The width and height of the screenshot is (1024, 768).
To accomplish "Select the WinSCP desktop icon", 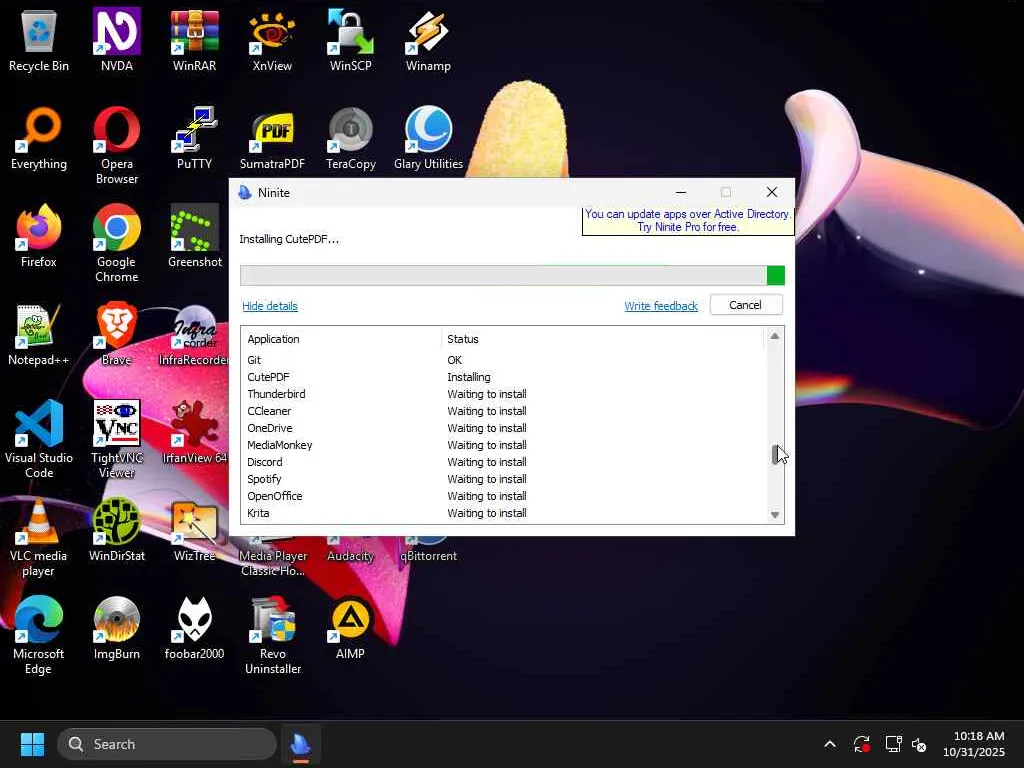I will coord(350,40).
